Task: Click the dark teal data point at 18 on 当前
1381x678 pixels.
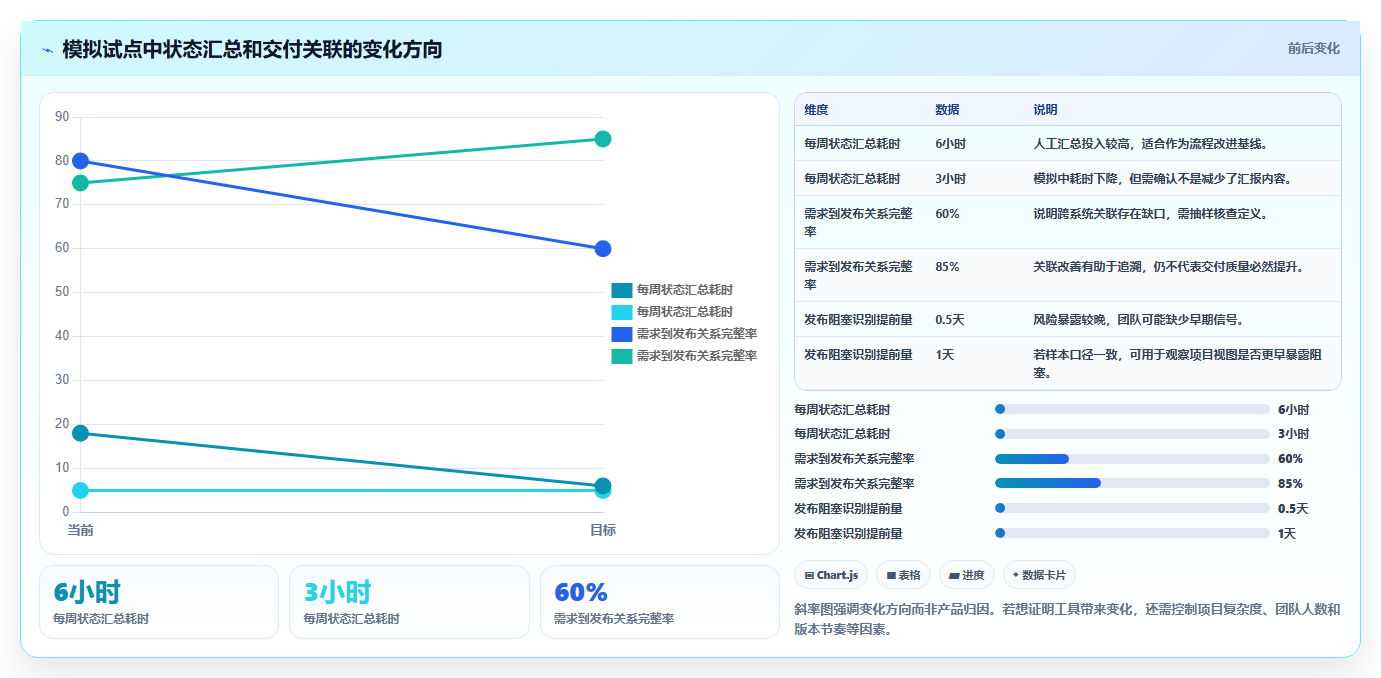Action: click(81, 433)
